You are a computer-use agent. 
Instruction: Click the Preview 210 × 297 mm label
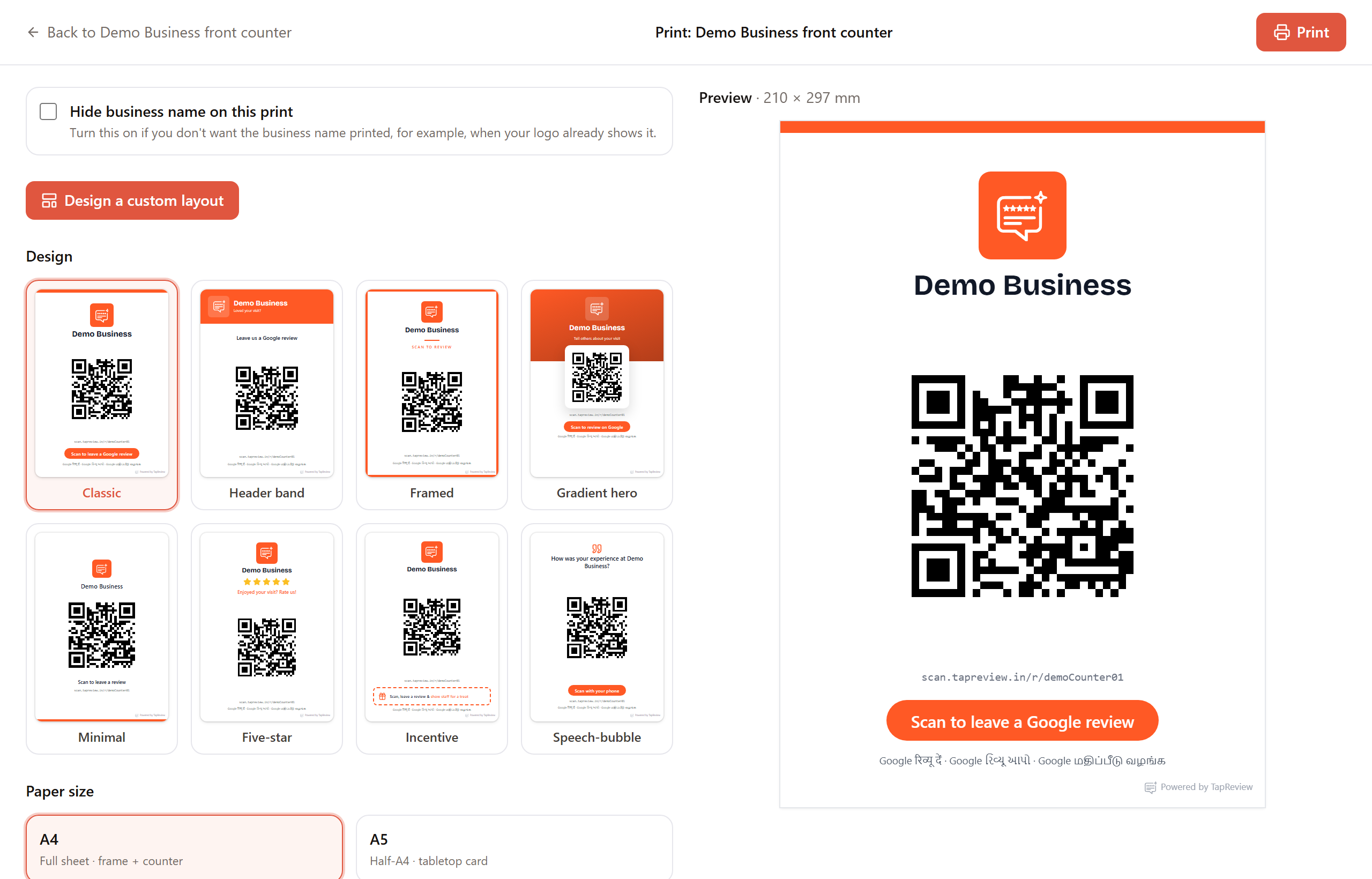tap(780, 98)
